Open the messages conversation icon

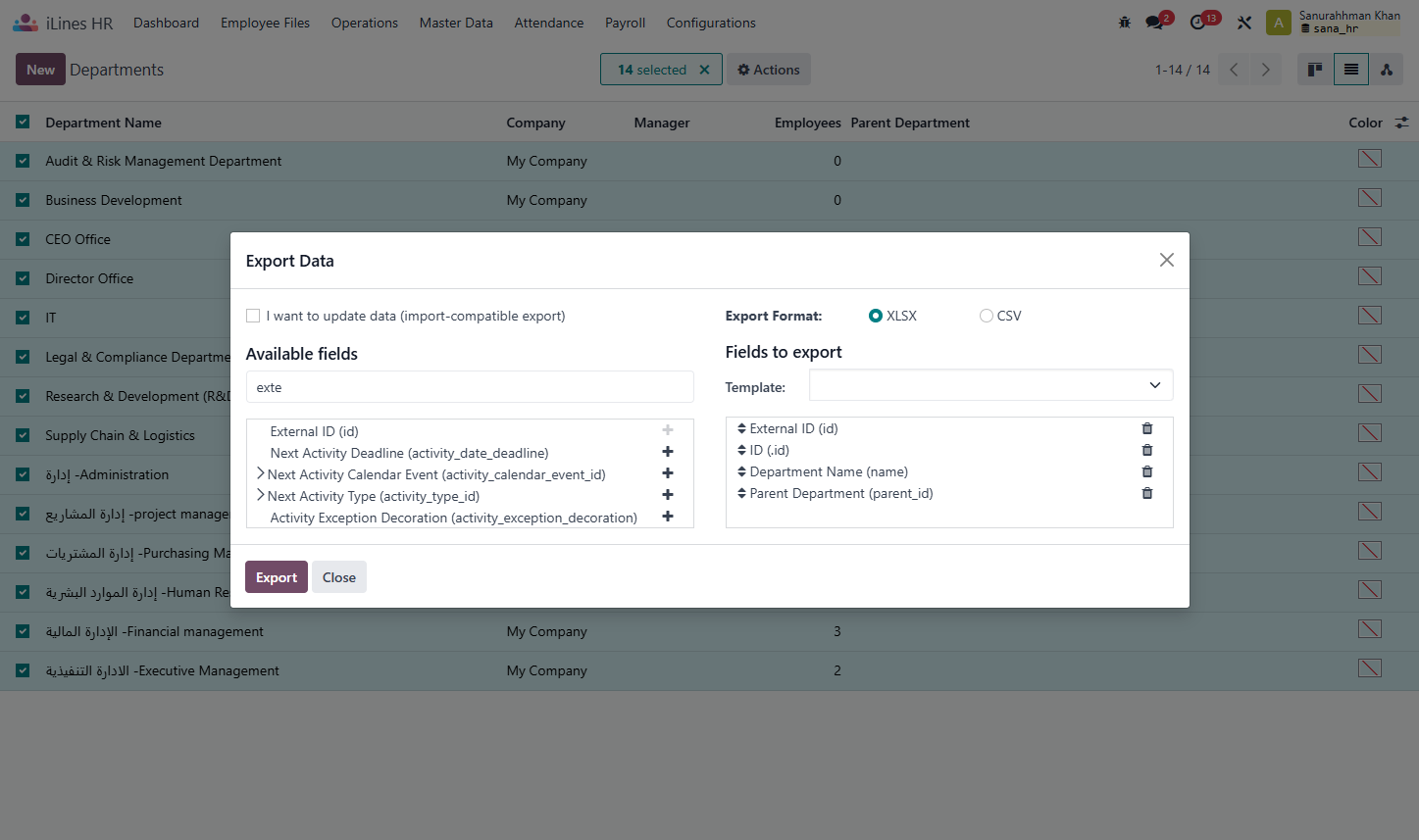(1155, 23)
